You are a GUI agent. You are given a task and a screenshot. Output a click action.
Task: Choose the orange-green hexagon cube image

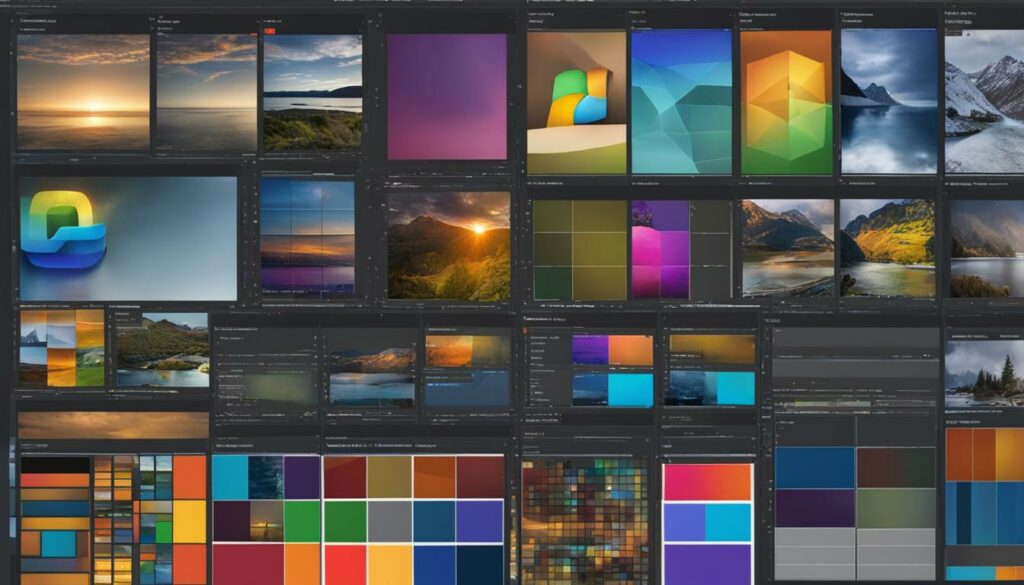[x=786, y=102]
